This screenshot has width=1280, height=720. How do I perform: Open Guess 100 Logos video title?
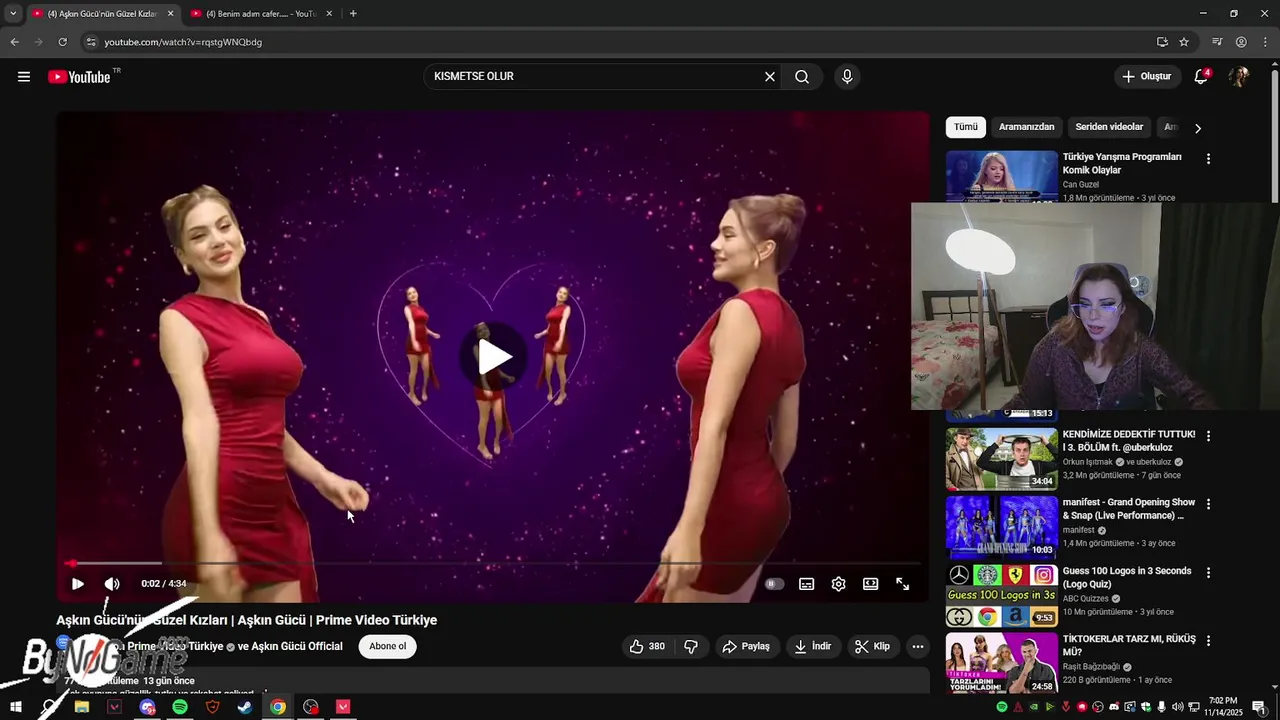[1127, 578]
